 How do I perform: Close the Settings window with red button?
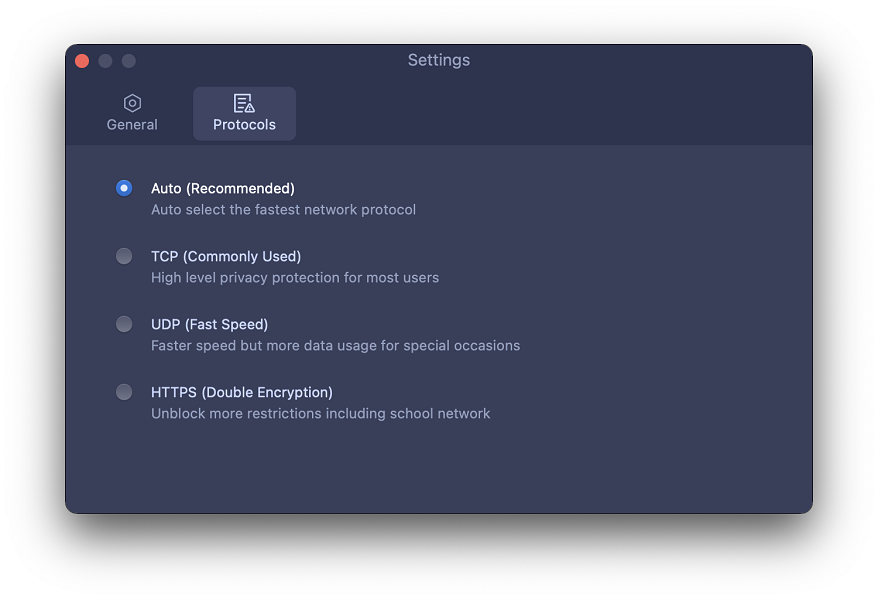82,61
